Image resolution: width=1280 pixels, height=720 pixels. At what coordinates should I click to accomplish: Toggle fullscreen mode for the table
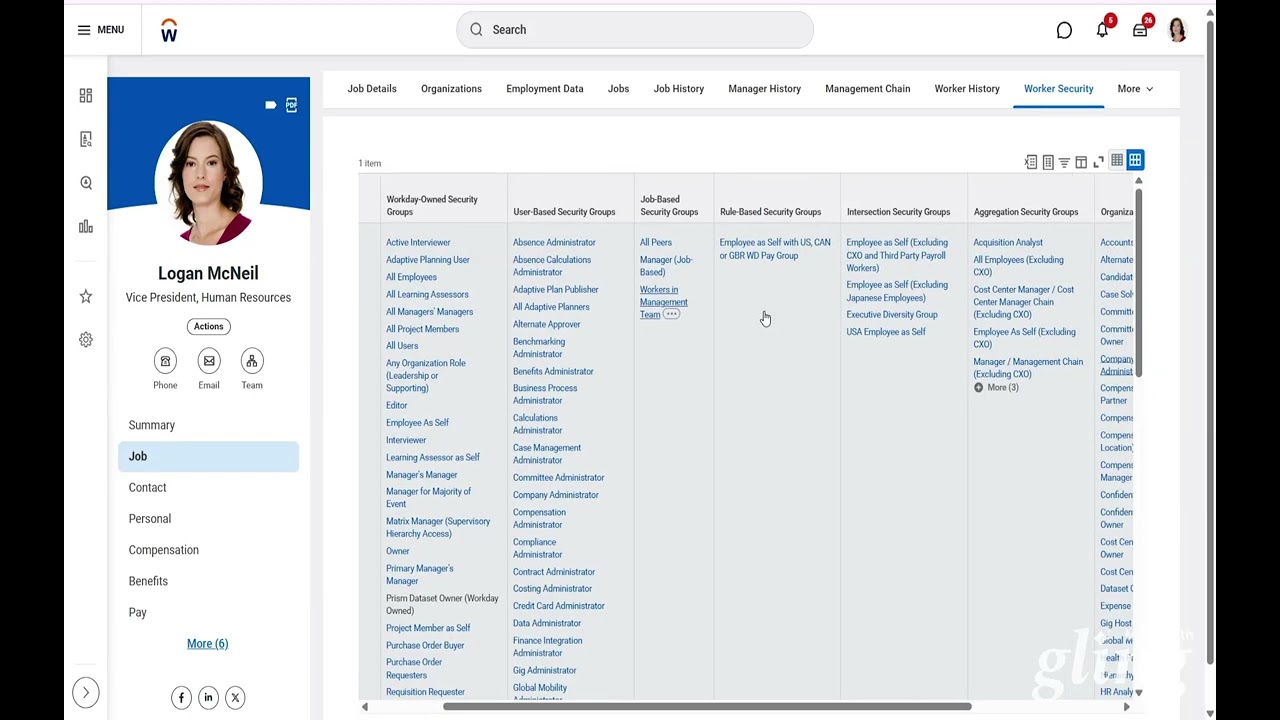point(1098,162)
